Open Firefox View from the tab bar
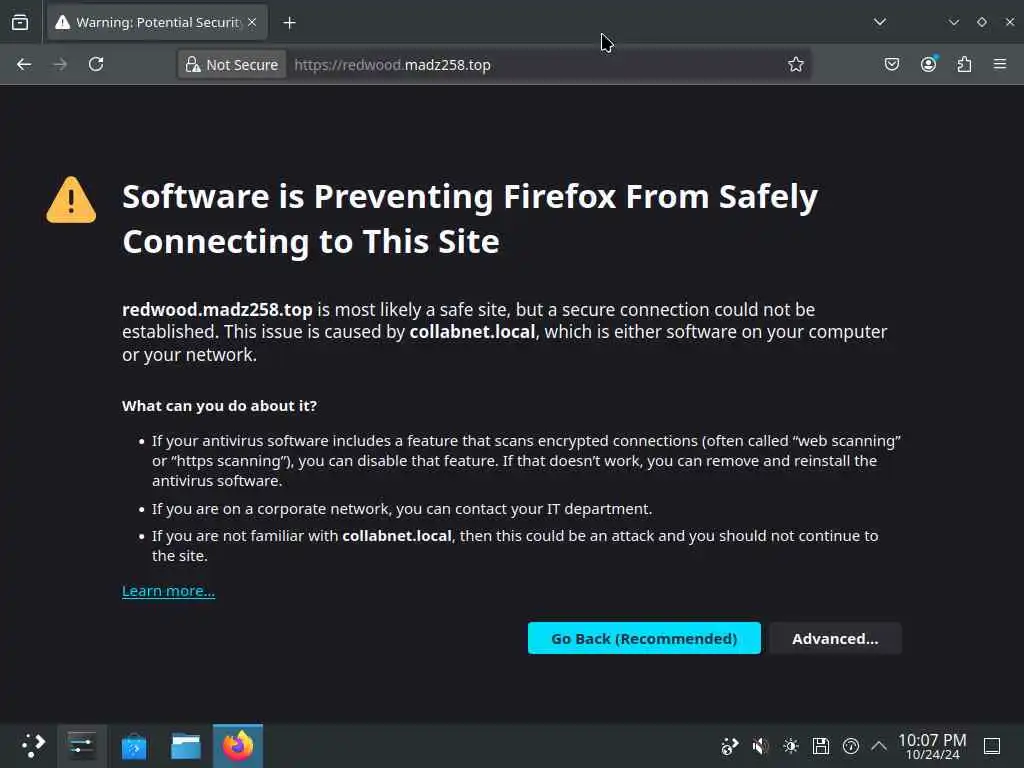Image resolution: width=1024 pixels, height=768 pixels. coord(20,22)
